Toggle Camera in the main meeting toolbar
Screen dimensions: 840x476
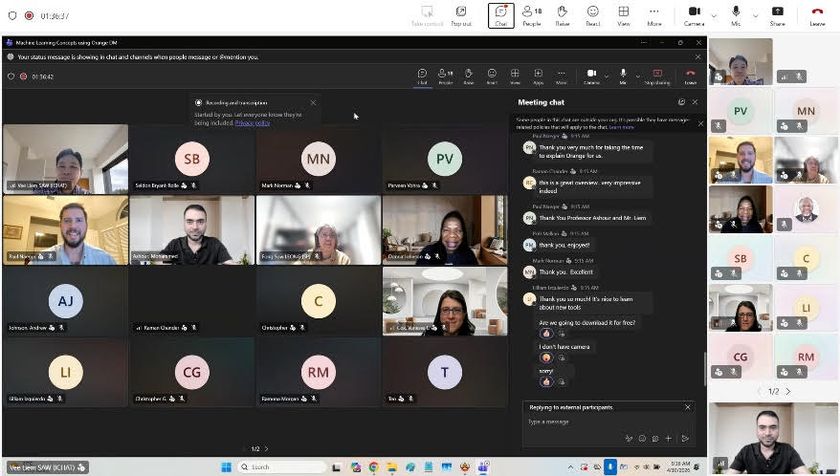coord(694,15)
